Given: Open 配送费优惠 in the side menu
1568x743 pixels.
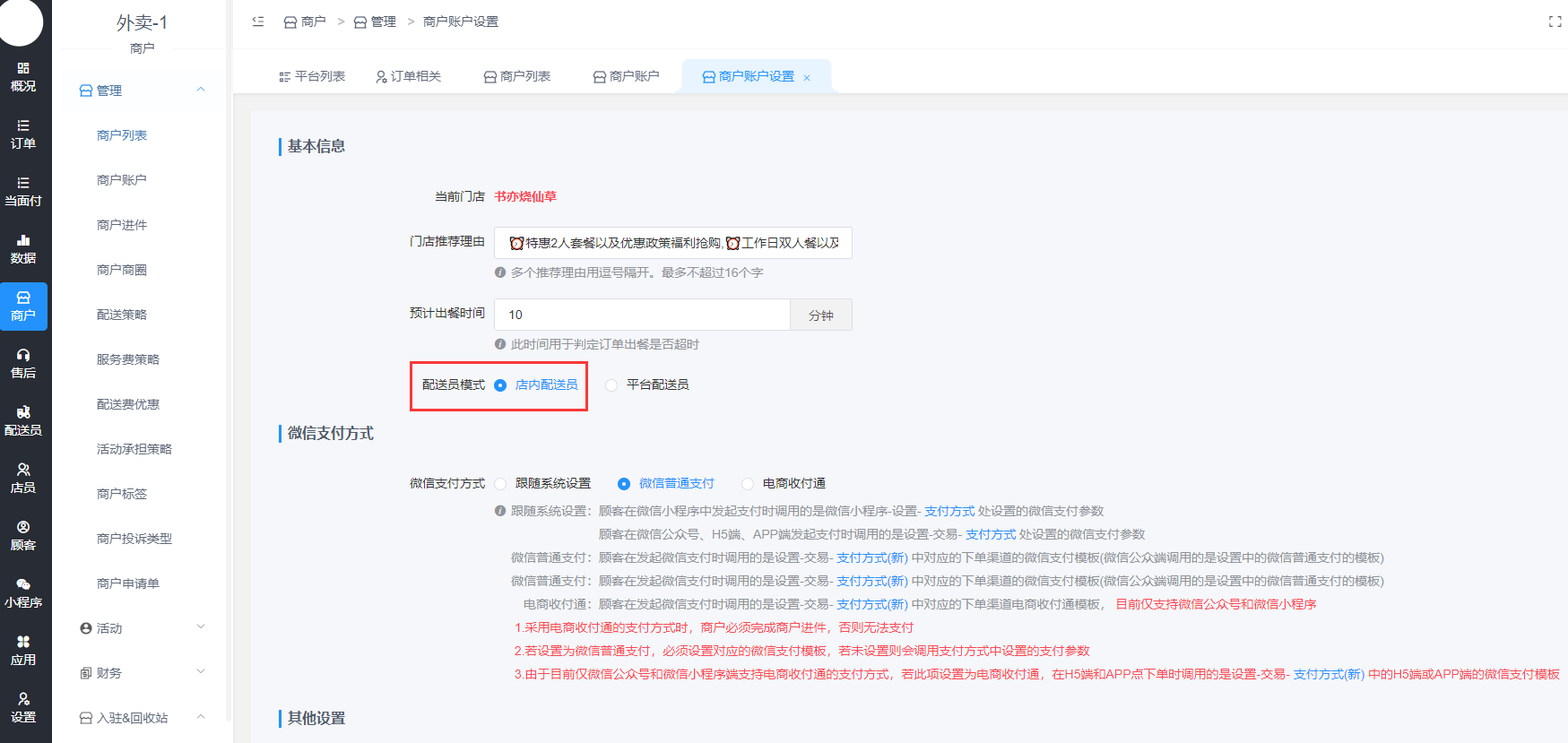Looking at the screenshot, I should click(x=128, y=404).
